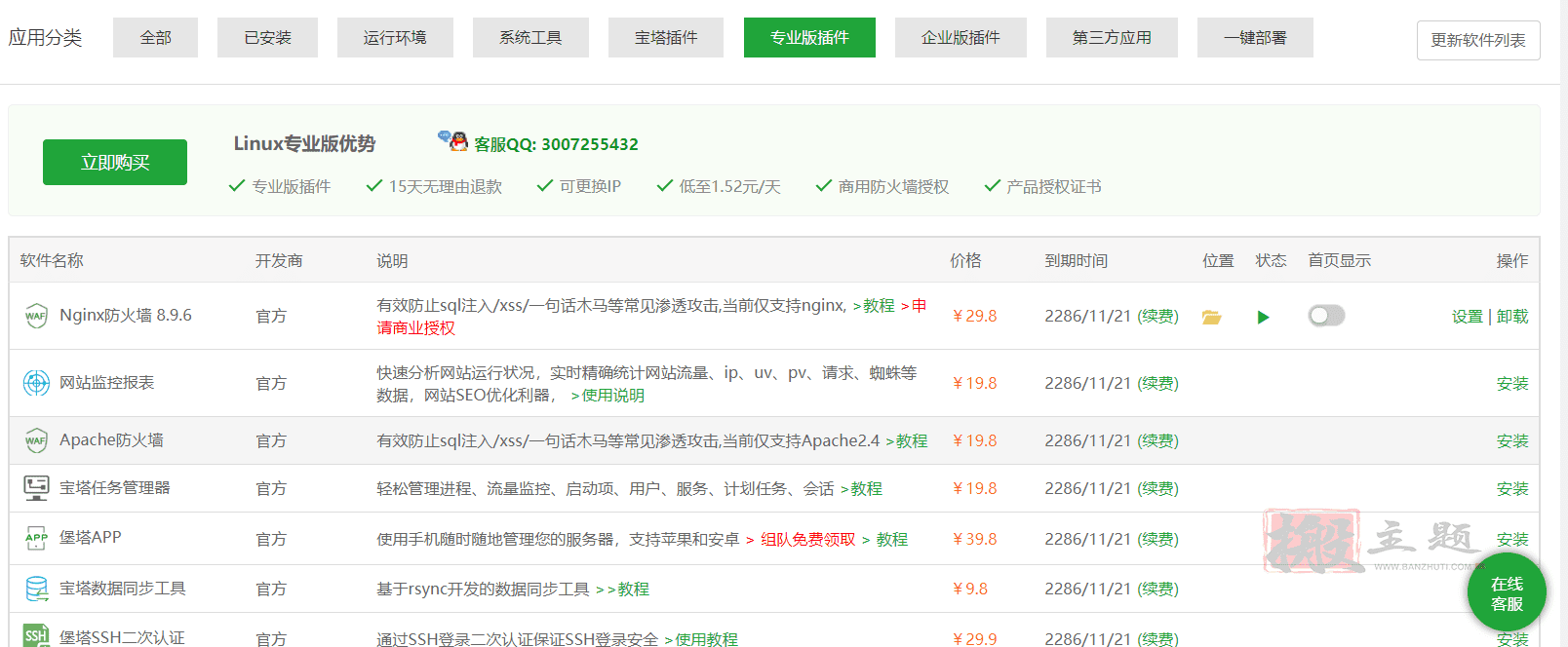This screenshot has width=1568, height=647.
Task: Switch to the 第三方应用 tab
Action: click(x=1112, y=37)
